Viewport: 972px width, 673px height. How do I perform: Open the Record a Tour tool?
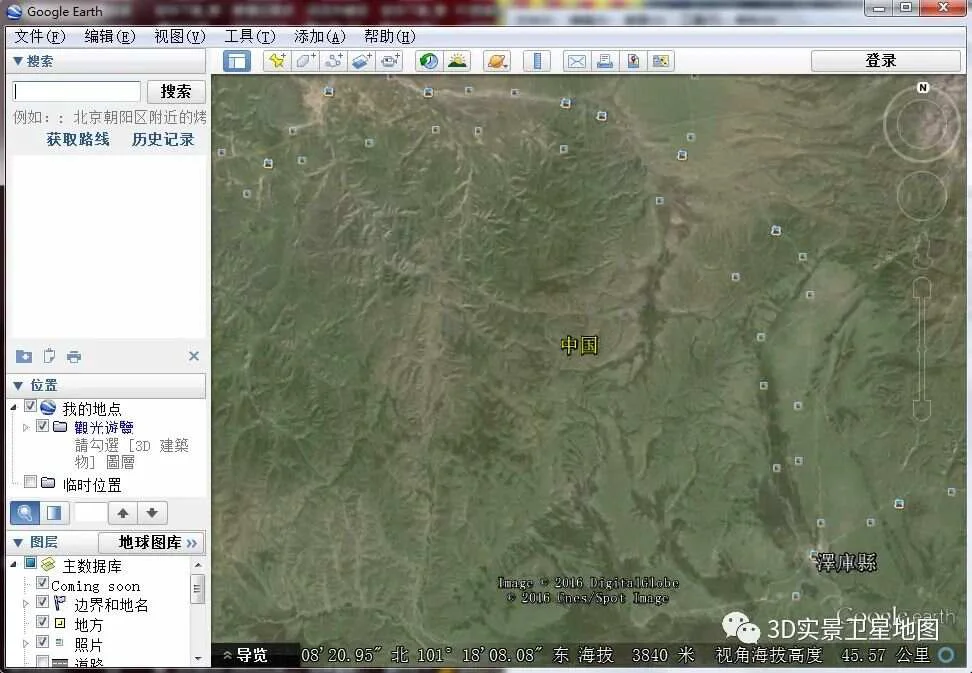point(391,61)
